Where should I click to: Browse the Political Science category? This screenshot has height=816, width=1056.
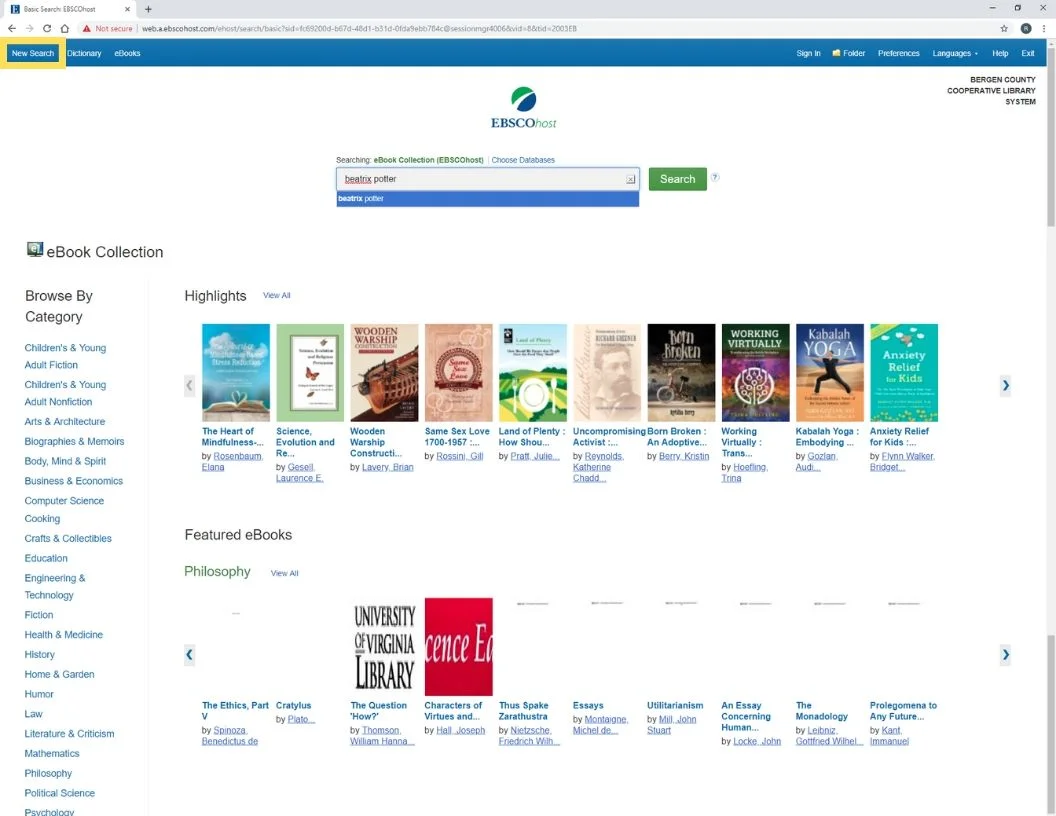[x=59, y=792]
